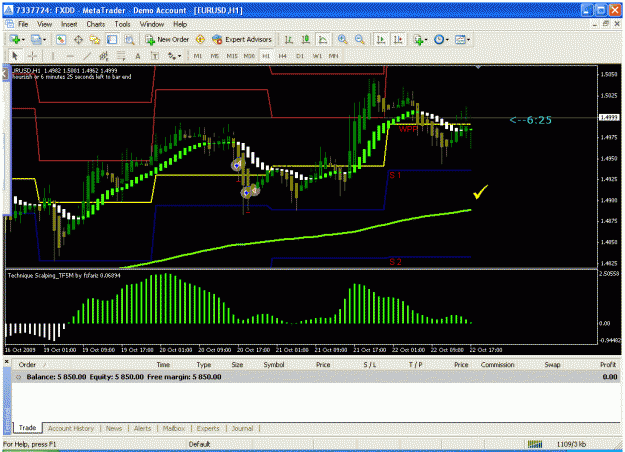Draw a horizontal line on chart
The image size is (625, 452).
coord(70,56)
